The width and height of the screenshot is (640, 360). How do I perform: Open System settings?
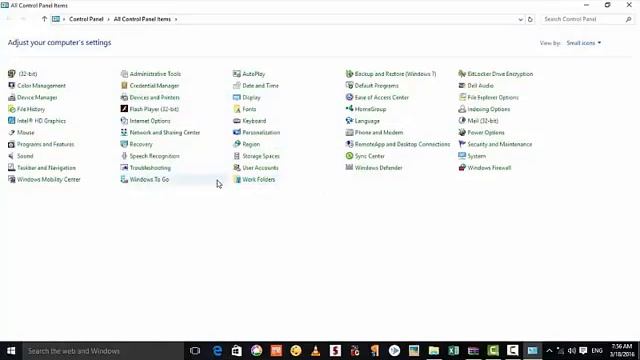tap(477, 156)
